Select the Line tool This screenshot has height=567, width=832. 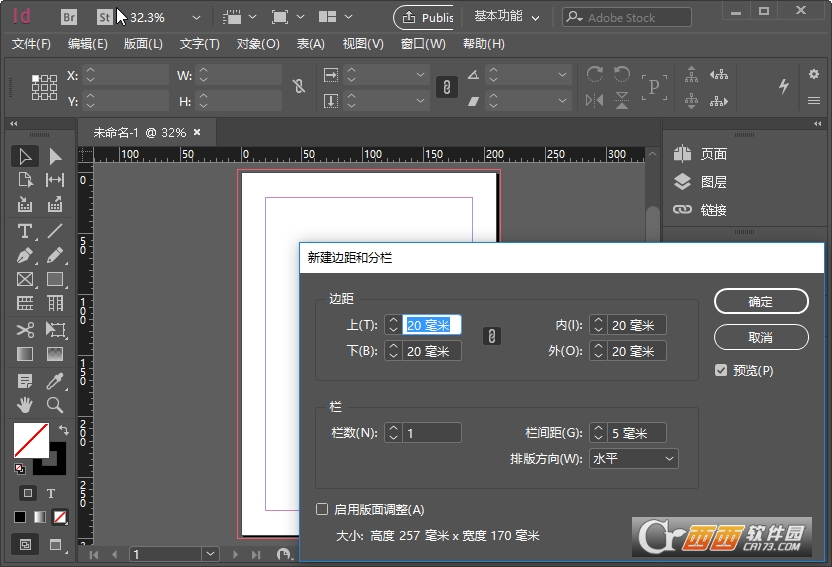pos(55,231)
